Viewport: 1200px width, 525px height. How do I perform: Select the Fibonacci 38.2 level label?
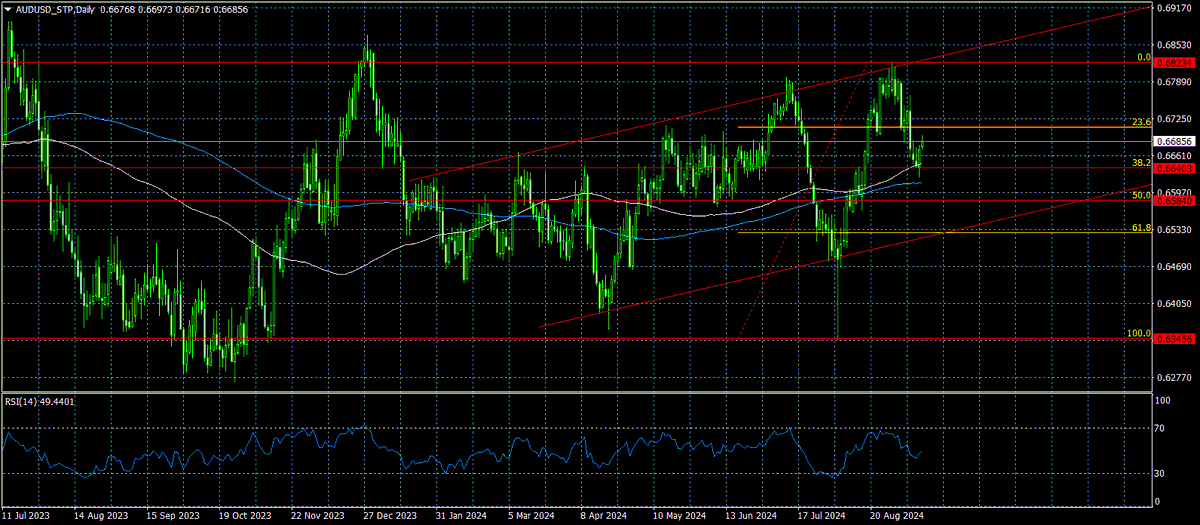(x=1141, y=162)
